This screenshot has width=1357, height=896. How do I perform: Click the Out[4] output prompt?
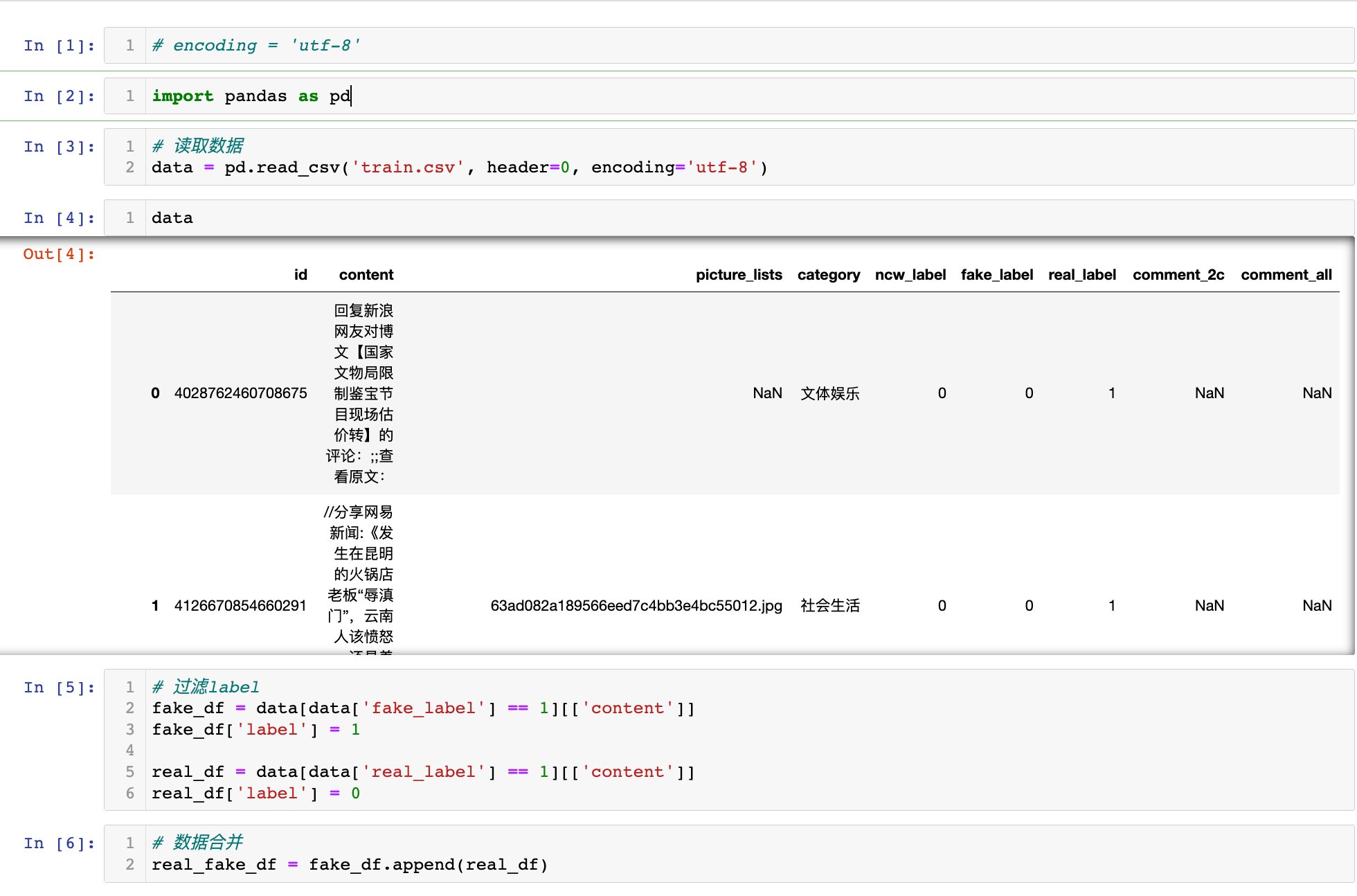58,254
